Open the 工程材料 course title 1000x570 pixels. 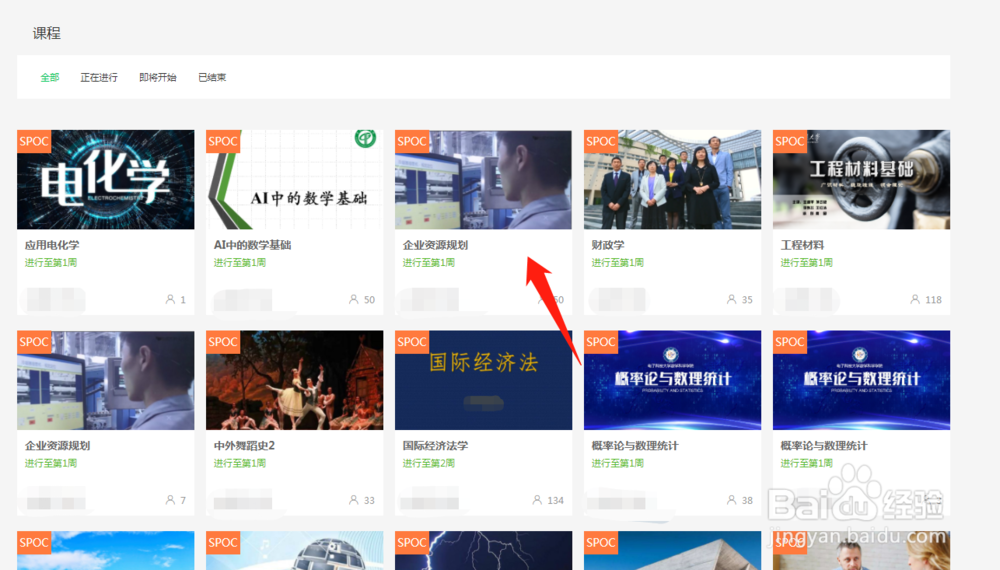(x=802, y=245)
